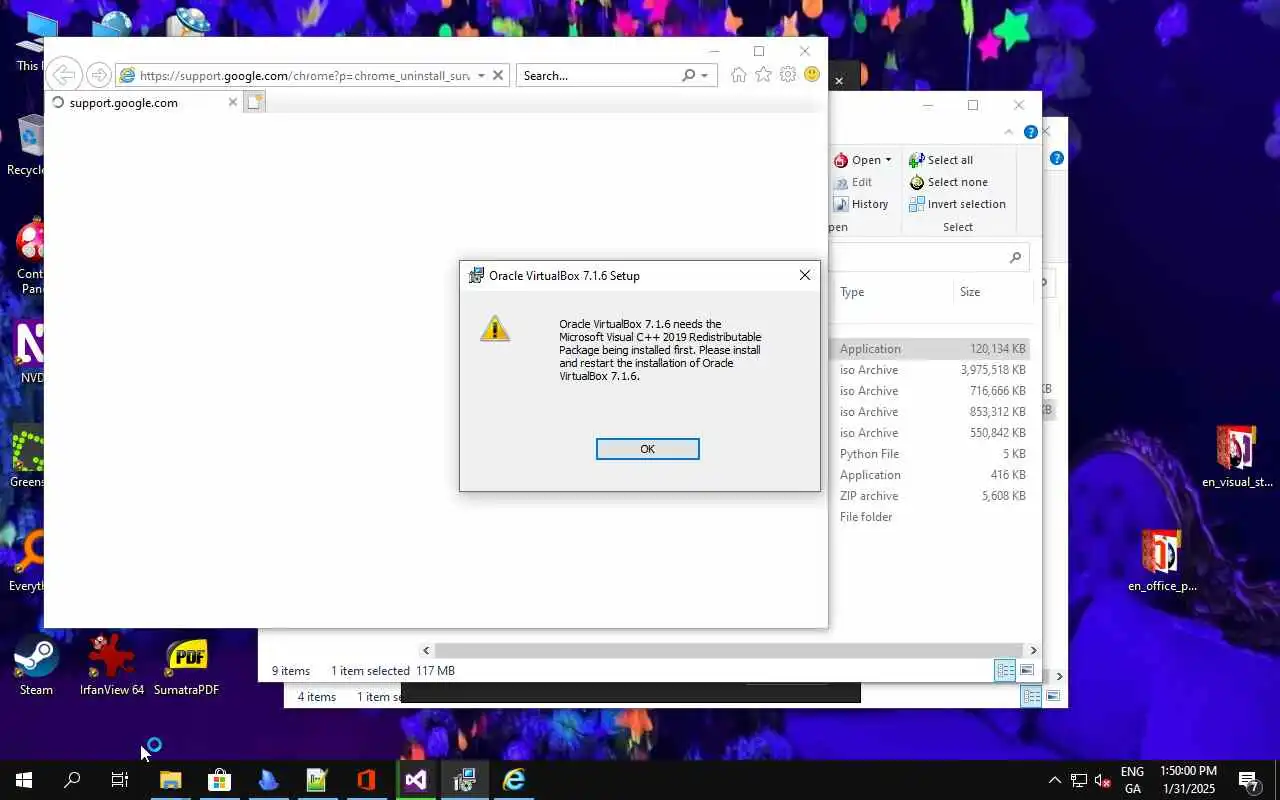Open Task View from the taskbar

pos(120,780)
